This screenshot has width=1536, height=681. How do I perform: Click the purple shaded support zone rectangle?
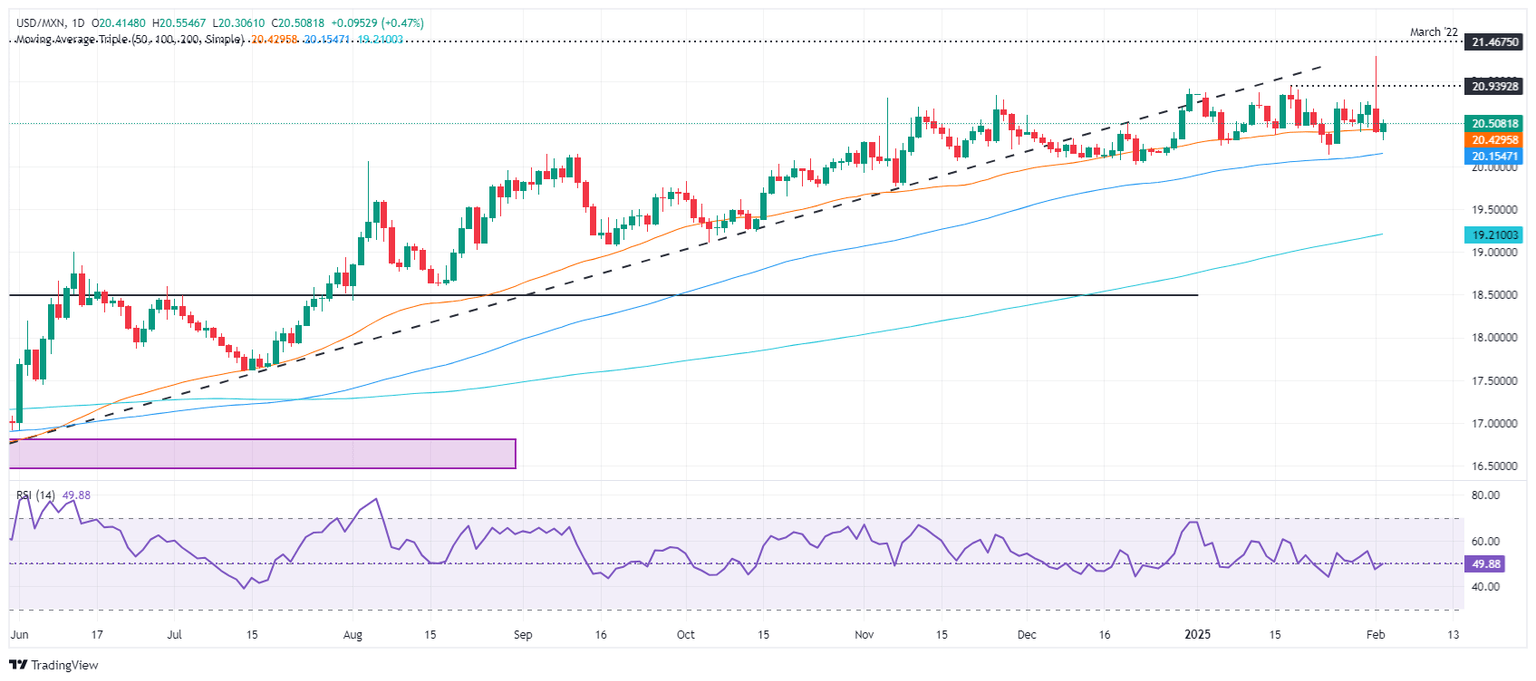[262, 453]
